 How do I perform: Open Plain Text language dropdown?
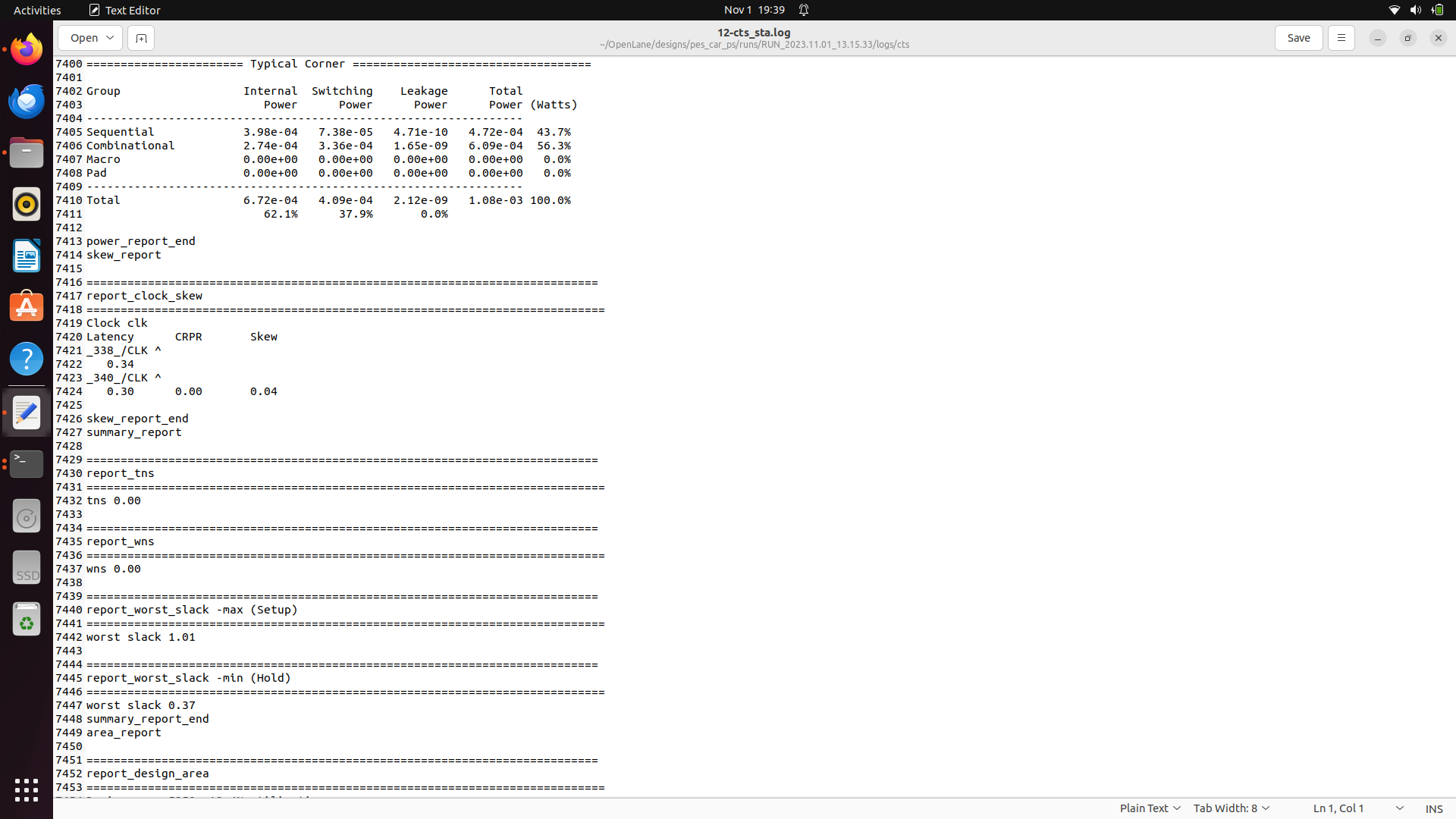point(1150,808)
